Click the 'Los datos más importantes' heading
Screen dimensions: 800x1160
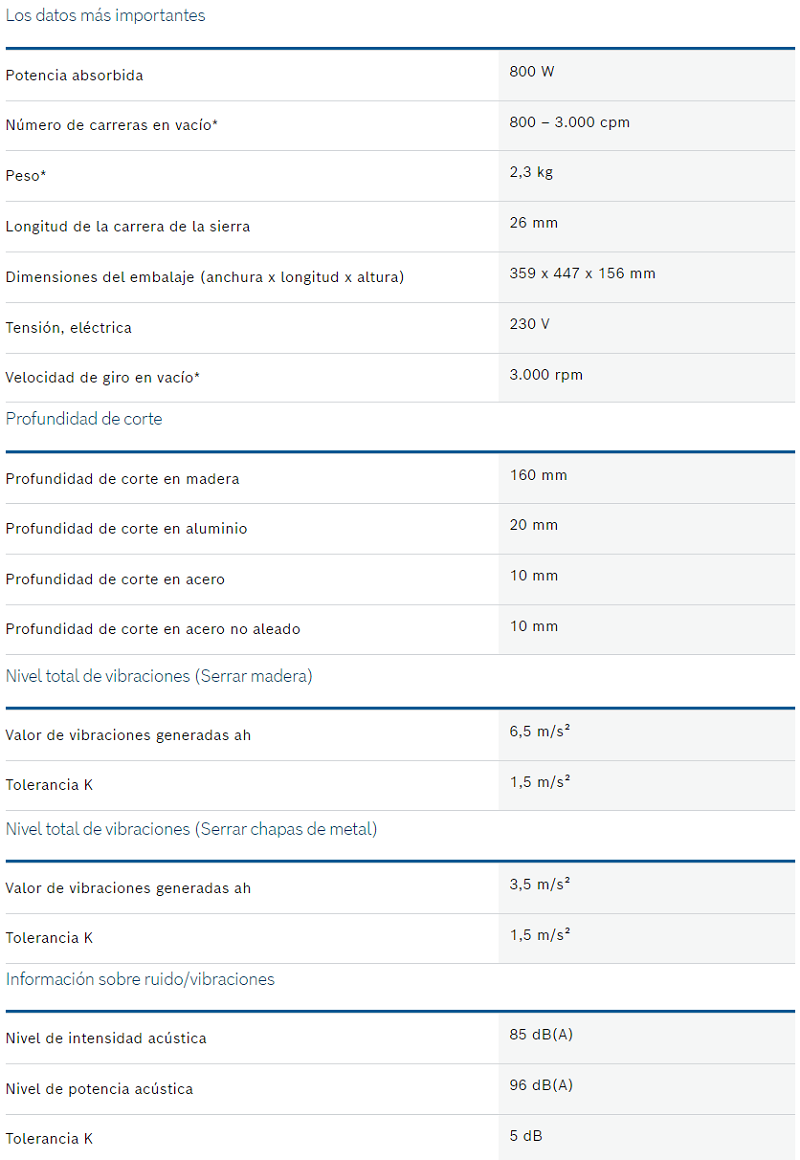coord(105,16)
